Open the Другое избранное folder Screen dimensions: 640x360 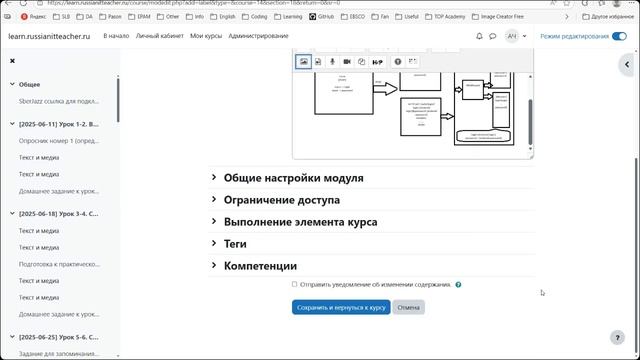point(608,17)
